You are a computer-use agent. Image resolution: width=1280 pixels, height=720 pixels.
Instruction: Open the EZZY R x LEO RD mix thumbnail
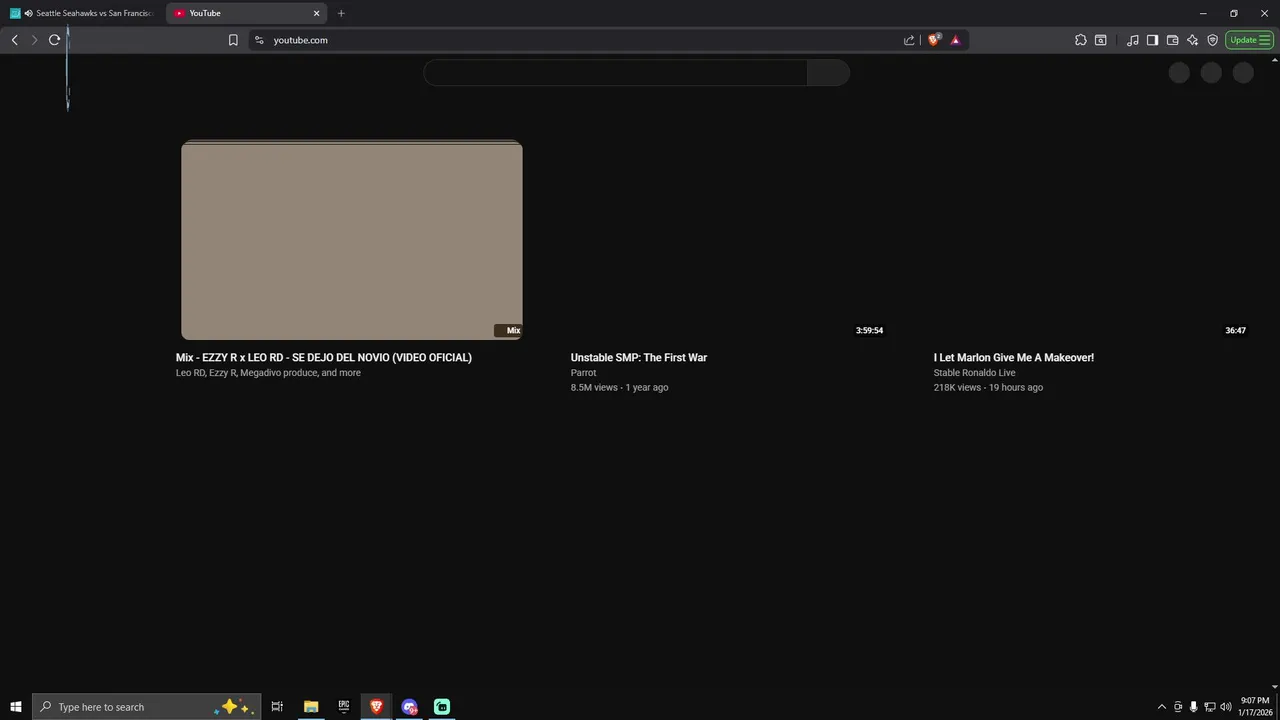pos(352,240)
